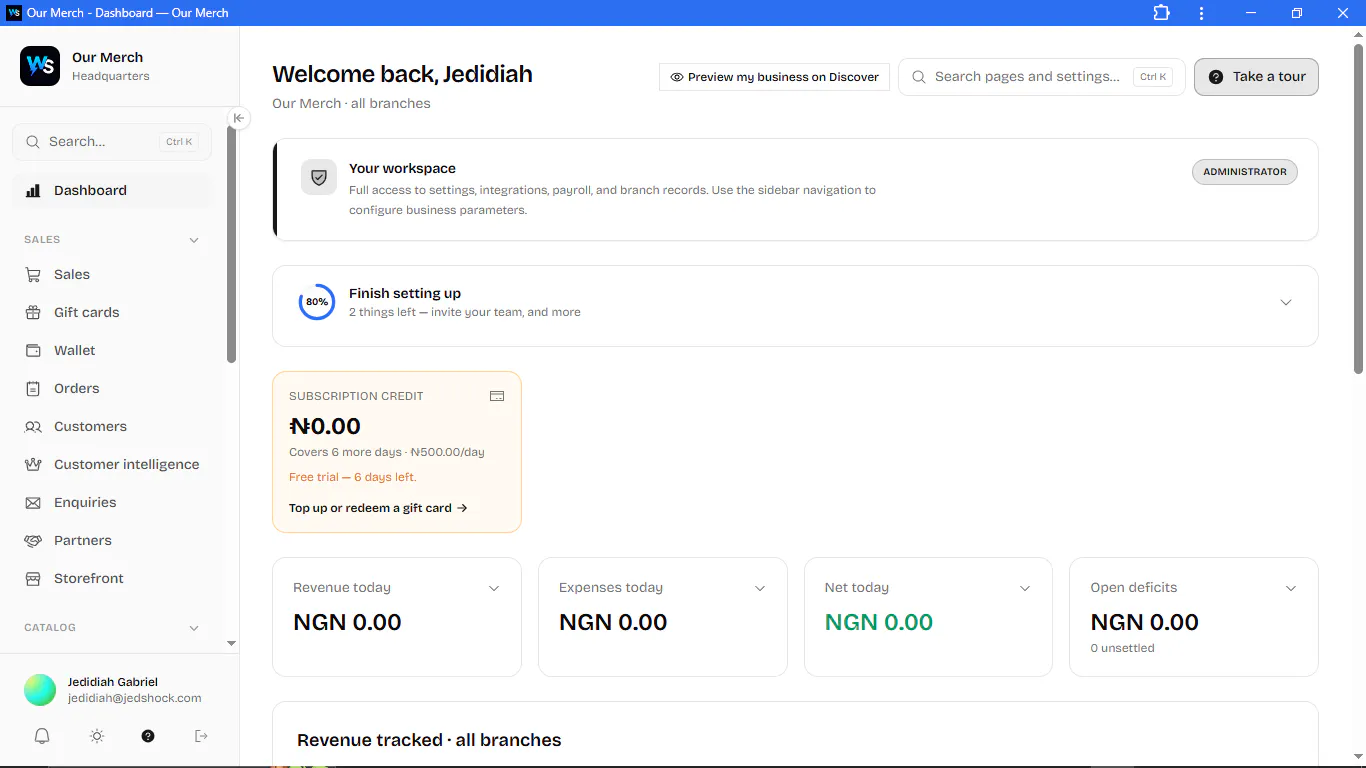Click the credit card icon on Subscription Credit
Screen dimensions: 1366x768
[497, 396]
